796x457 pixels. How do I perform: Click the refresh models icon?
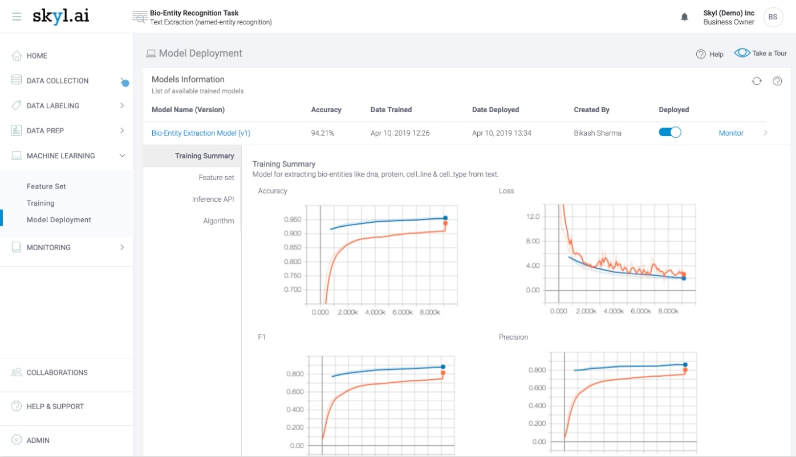pos(757,81)
